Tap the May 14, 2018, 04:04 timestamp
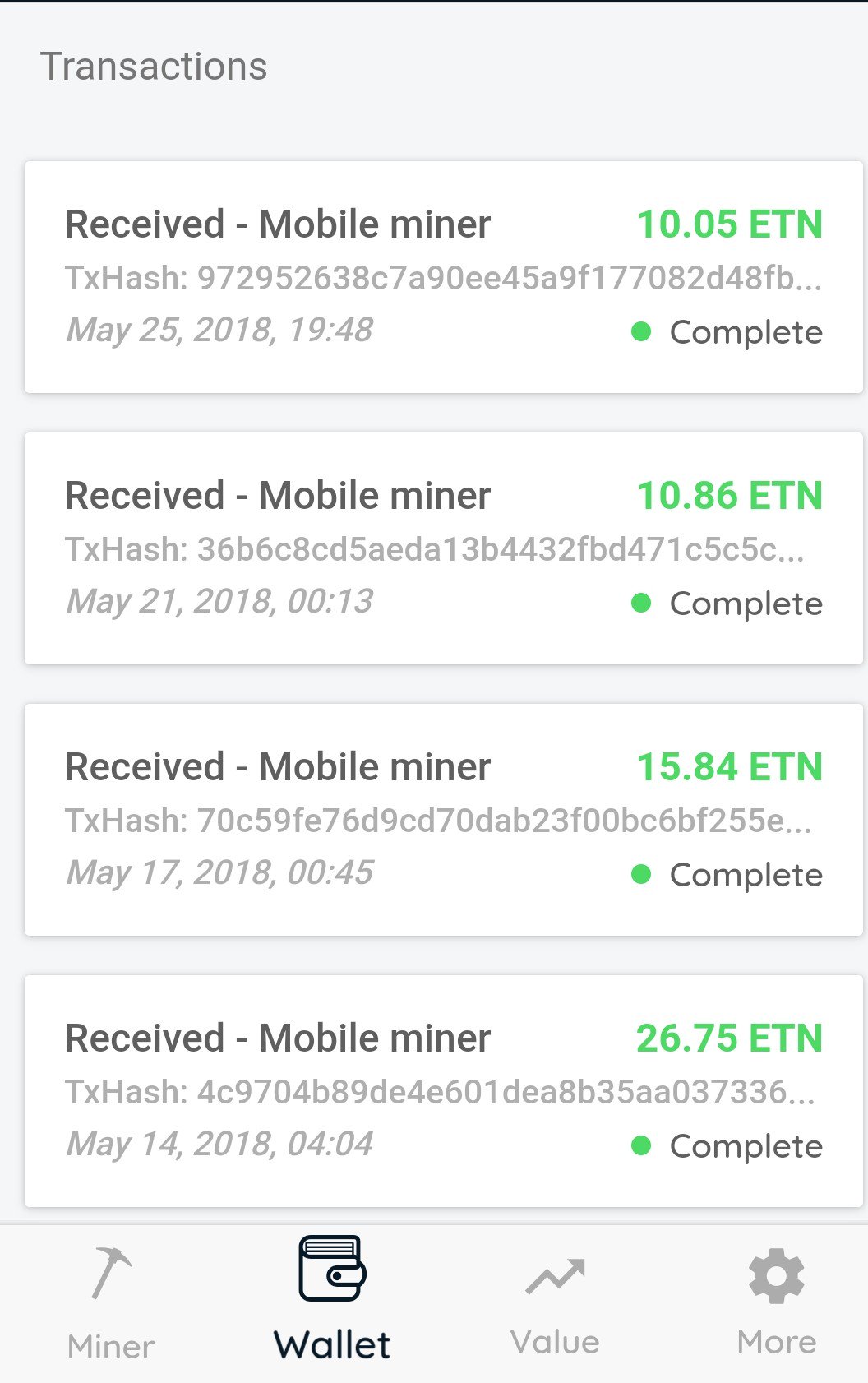This screenshot has width=868, height=1383. [x=219, y=1145]
